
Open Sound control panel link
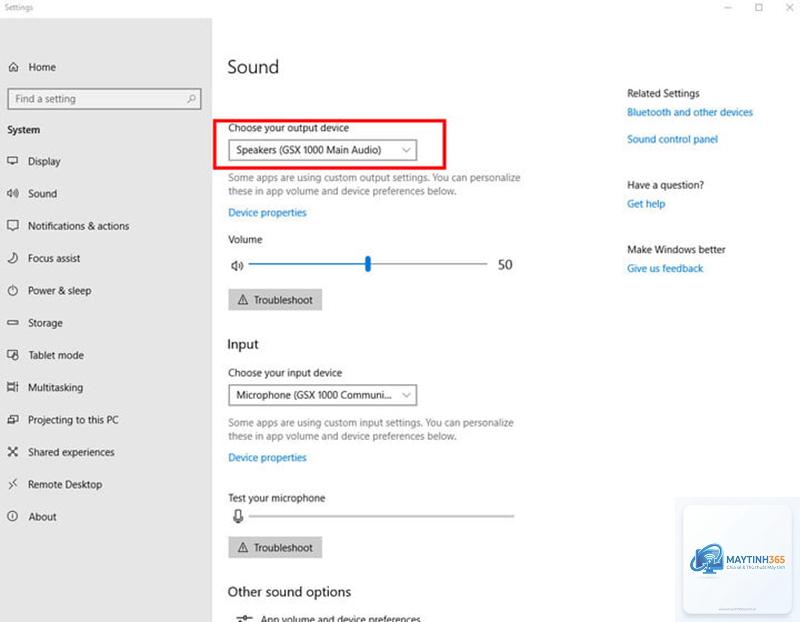pos(672,139)
